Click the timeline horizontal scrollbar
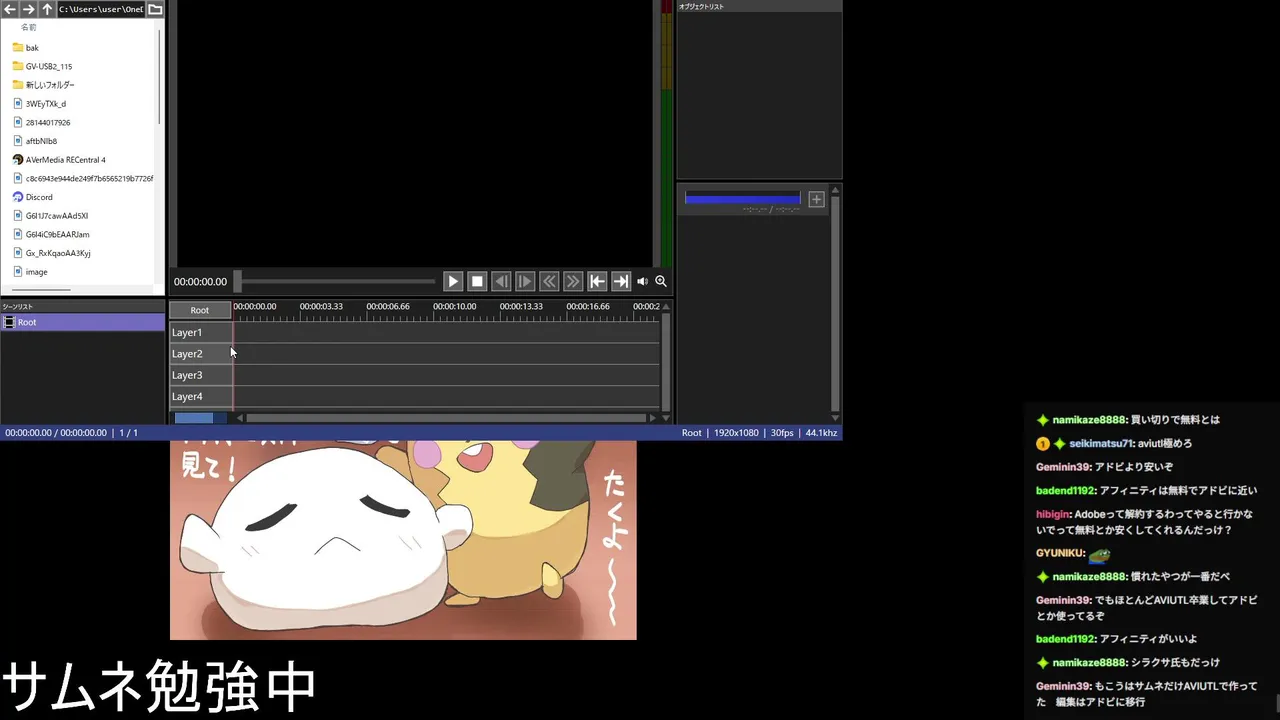This screenshot has height=720, width=1280. pos(446,418)
